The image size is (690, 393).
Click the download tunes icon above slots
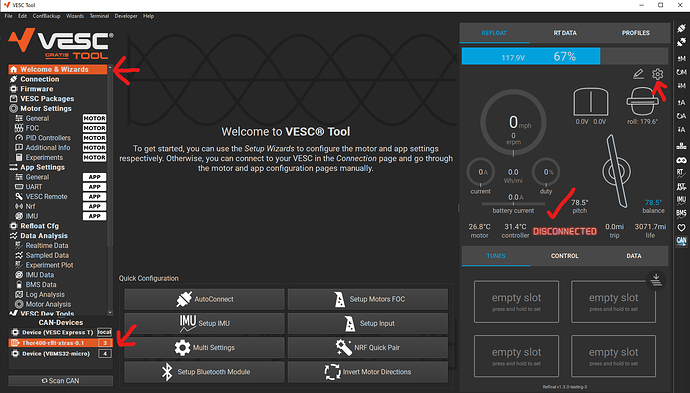[656, 280]
